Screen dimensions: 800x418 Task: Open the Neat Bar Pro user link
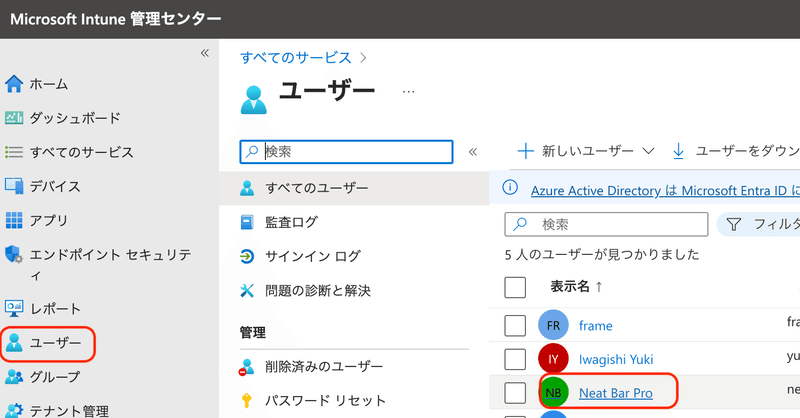(x=616, y=393)
